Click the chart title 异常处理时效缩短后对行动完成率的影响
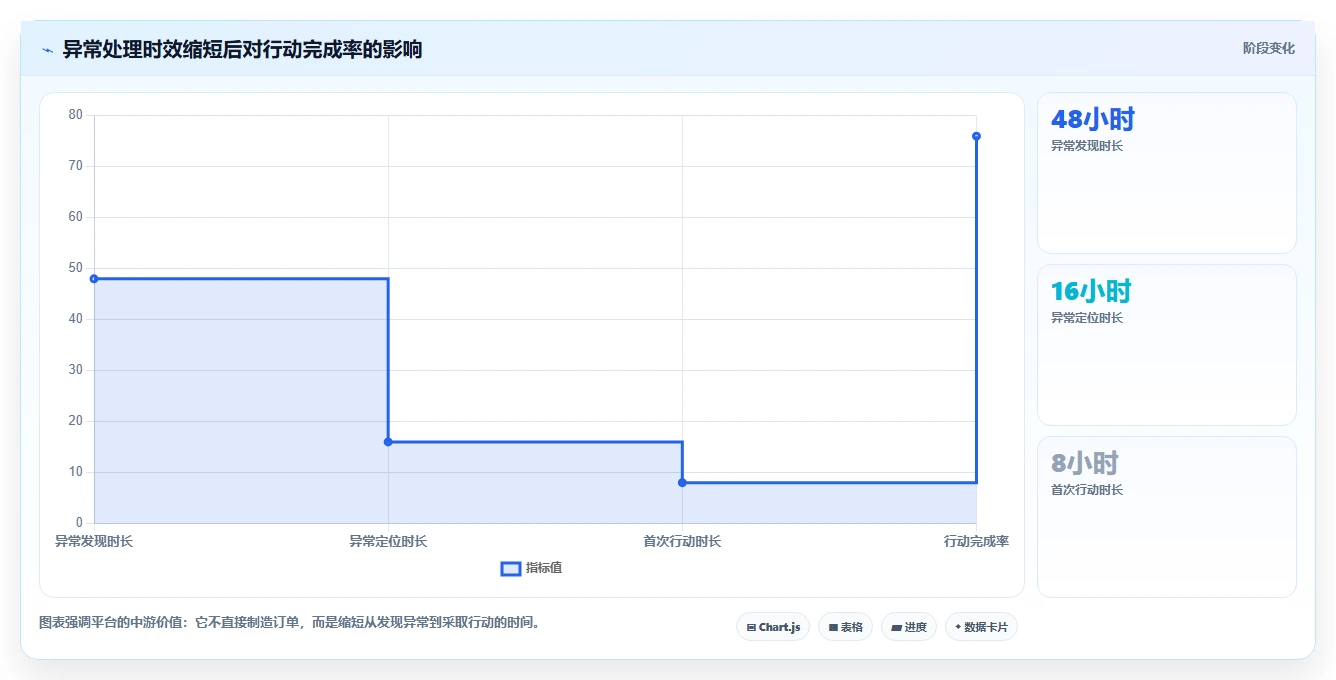 click(242, 49)
